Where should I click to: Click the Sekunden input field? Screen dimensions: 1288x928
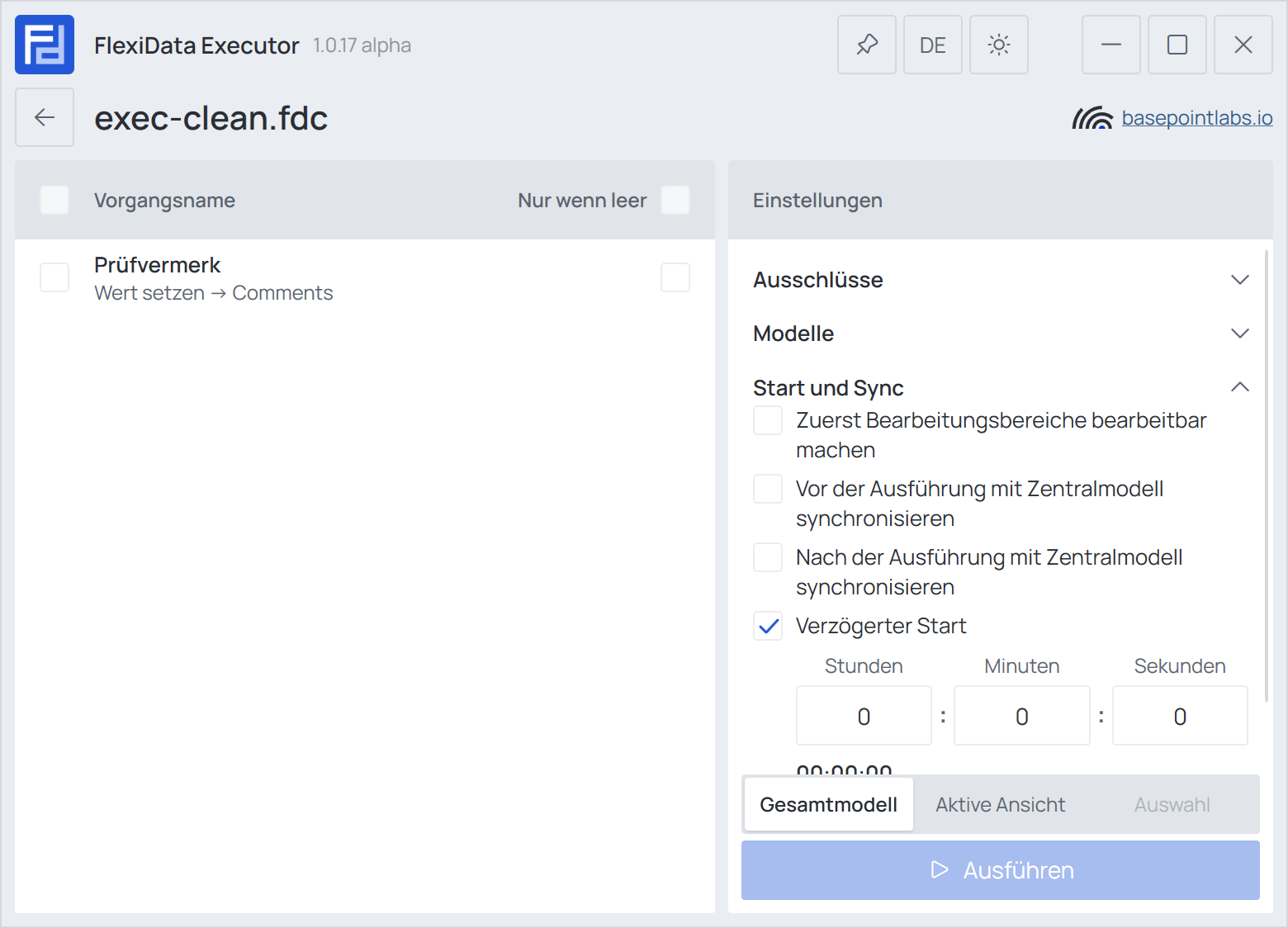coord(1180,716)
